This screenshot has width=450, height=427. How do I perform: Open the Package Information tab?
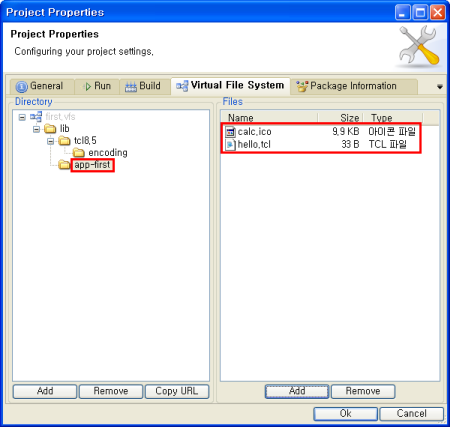point(353,86)
